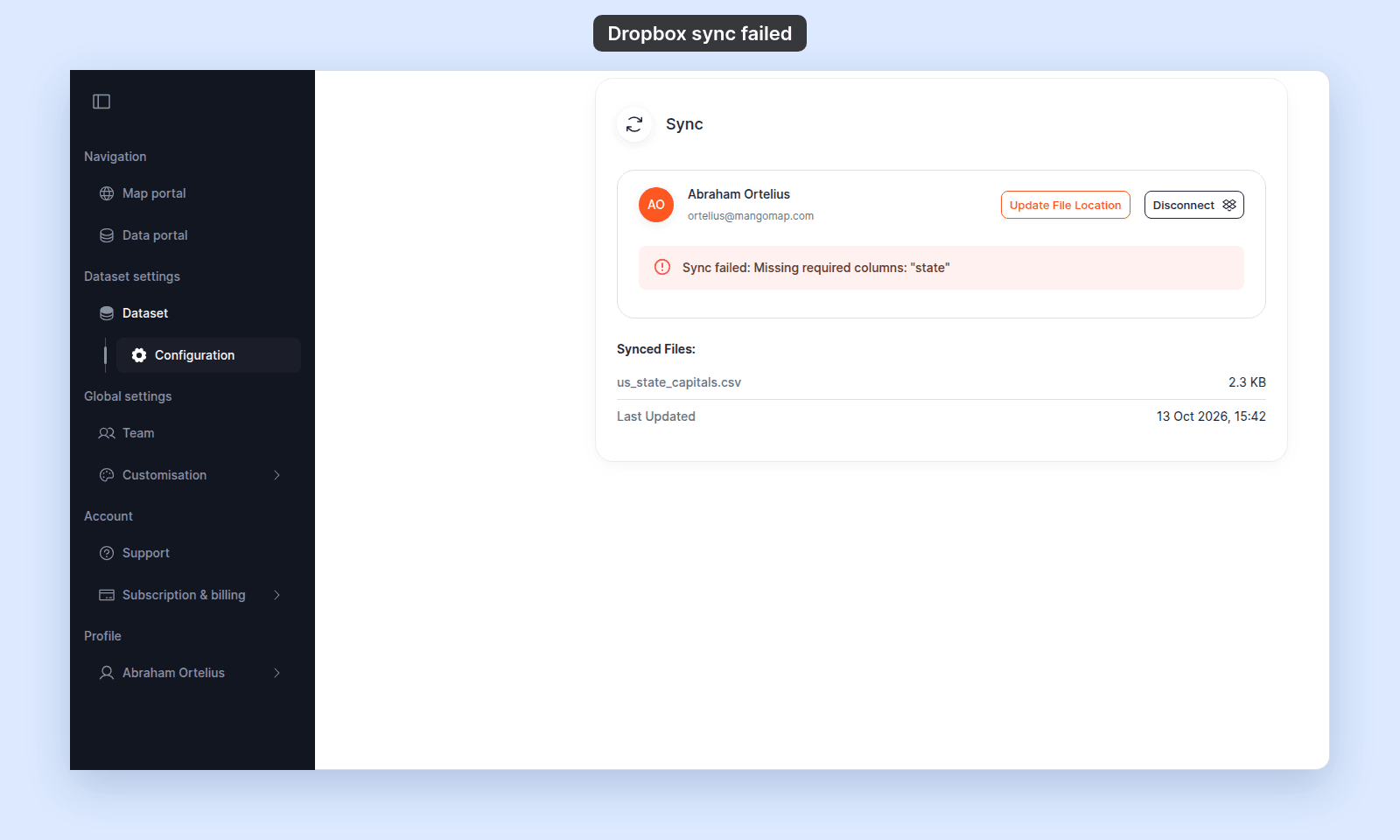Click the Map portal globe icon
Image resolution: width=1400 pixels, height=840 pixels.
tap(107, 193)
